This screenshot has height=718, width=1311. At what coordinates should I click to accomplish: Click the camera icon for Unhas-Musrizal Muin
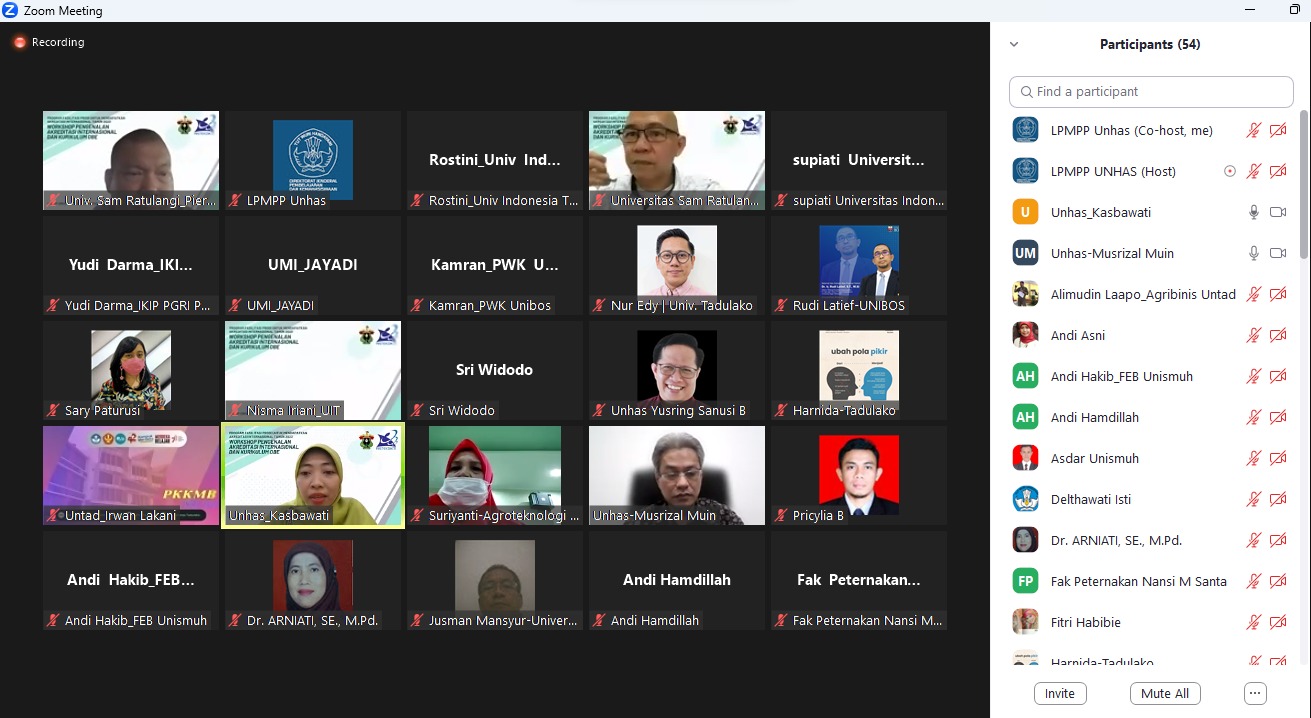[1277, 253]
